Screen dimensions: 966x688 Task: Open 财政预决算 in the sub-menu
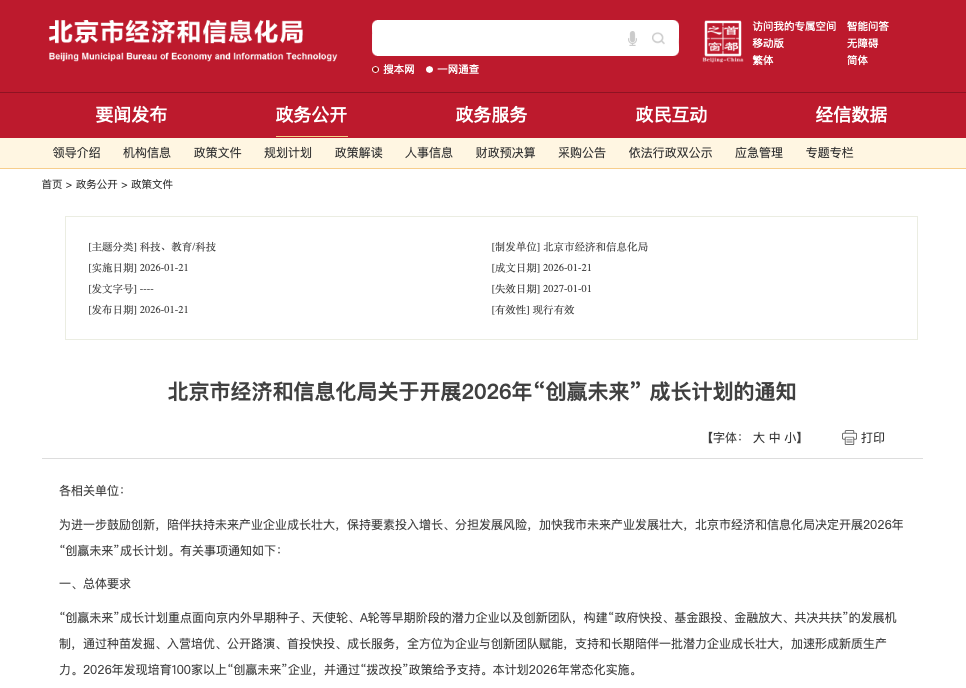pos(505,153)
